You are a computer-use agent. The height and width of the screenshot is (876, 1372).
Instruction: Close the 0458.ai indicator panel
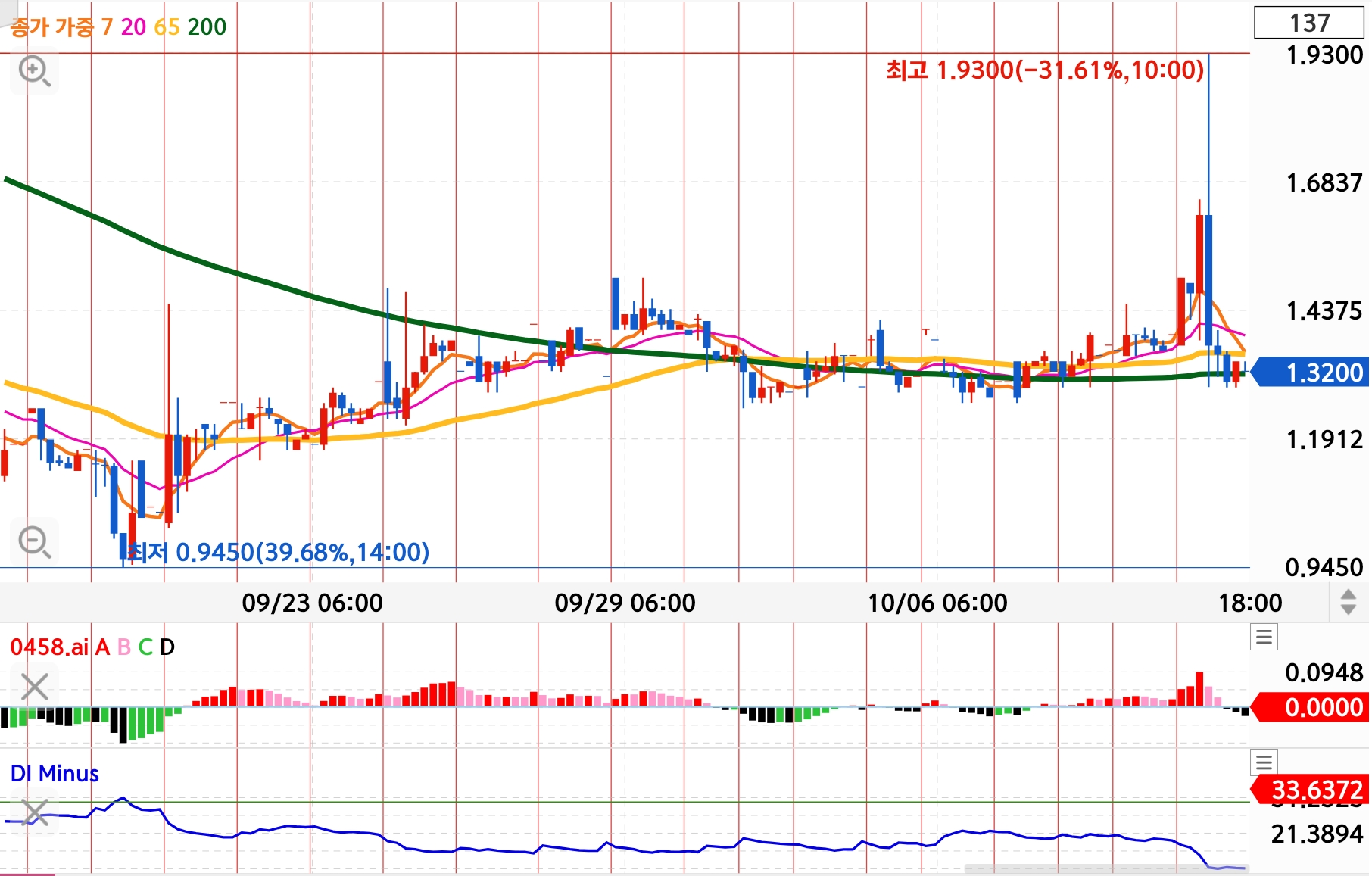point(35,687)
